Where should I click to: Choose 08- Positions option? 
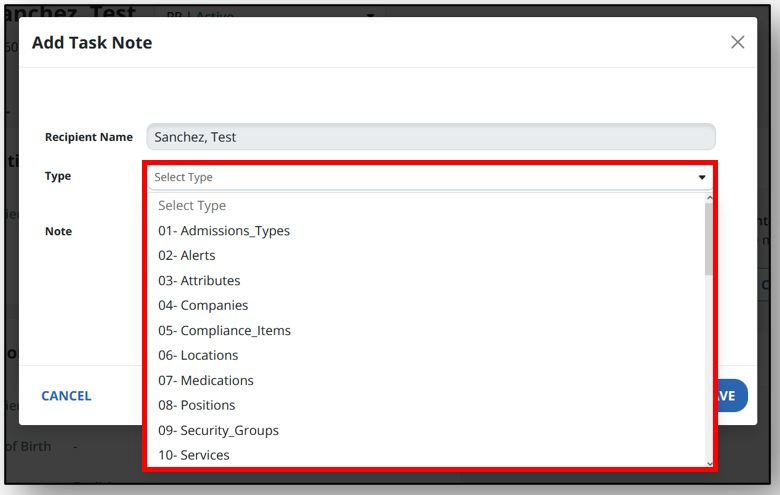tap(196, 405)
